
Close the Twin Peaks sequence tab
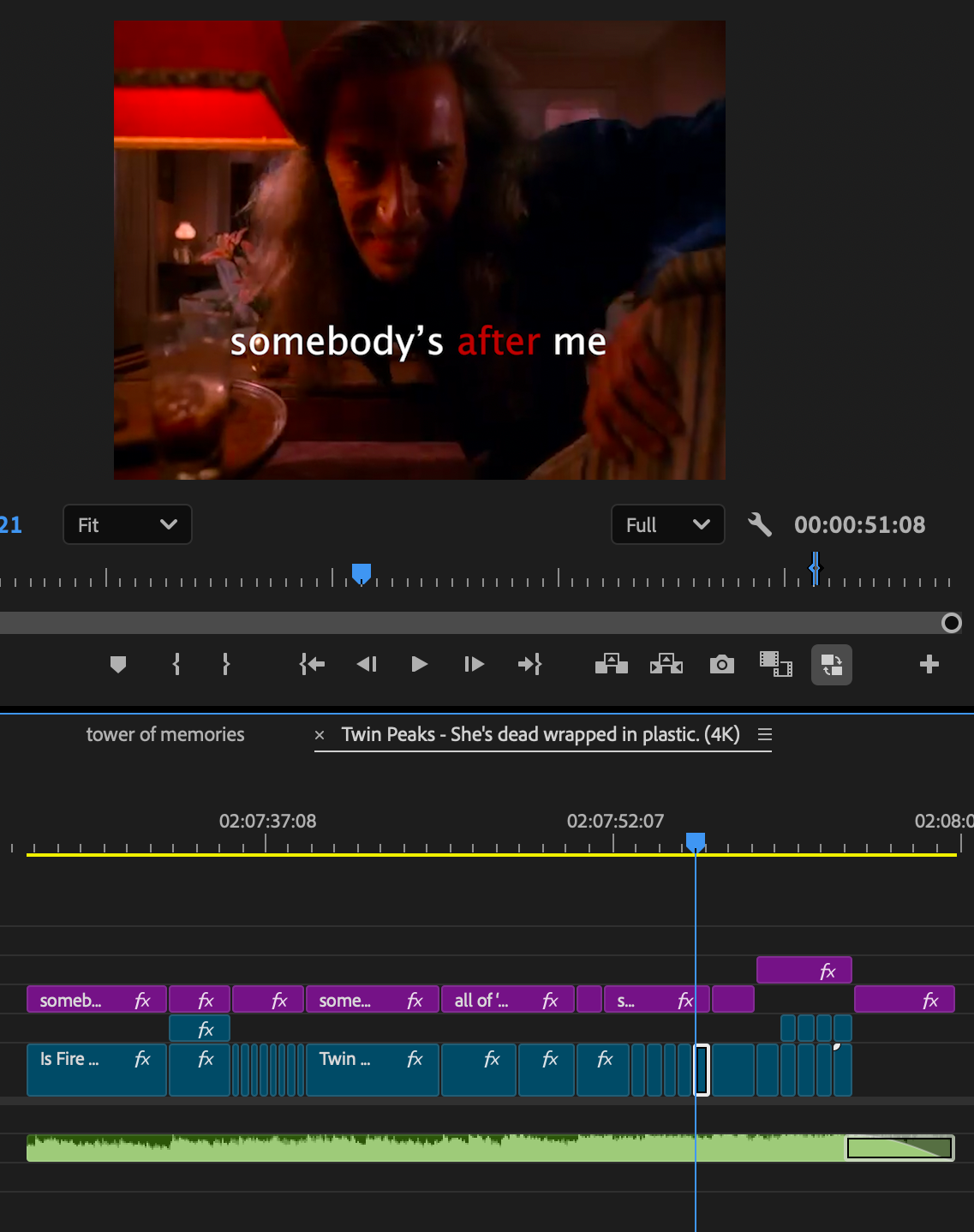tap(320, 735)
